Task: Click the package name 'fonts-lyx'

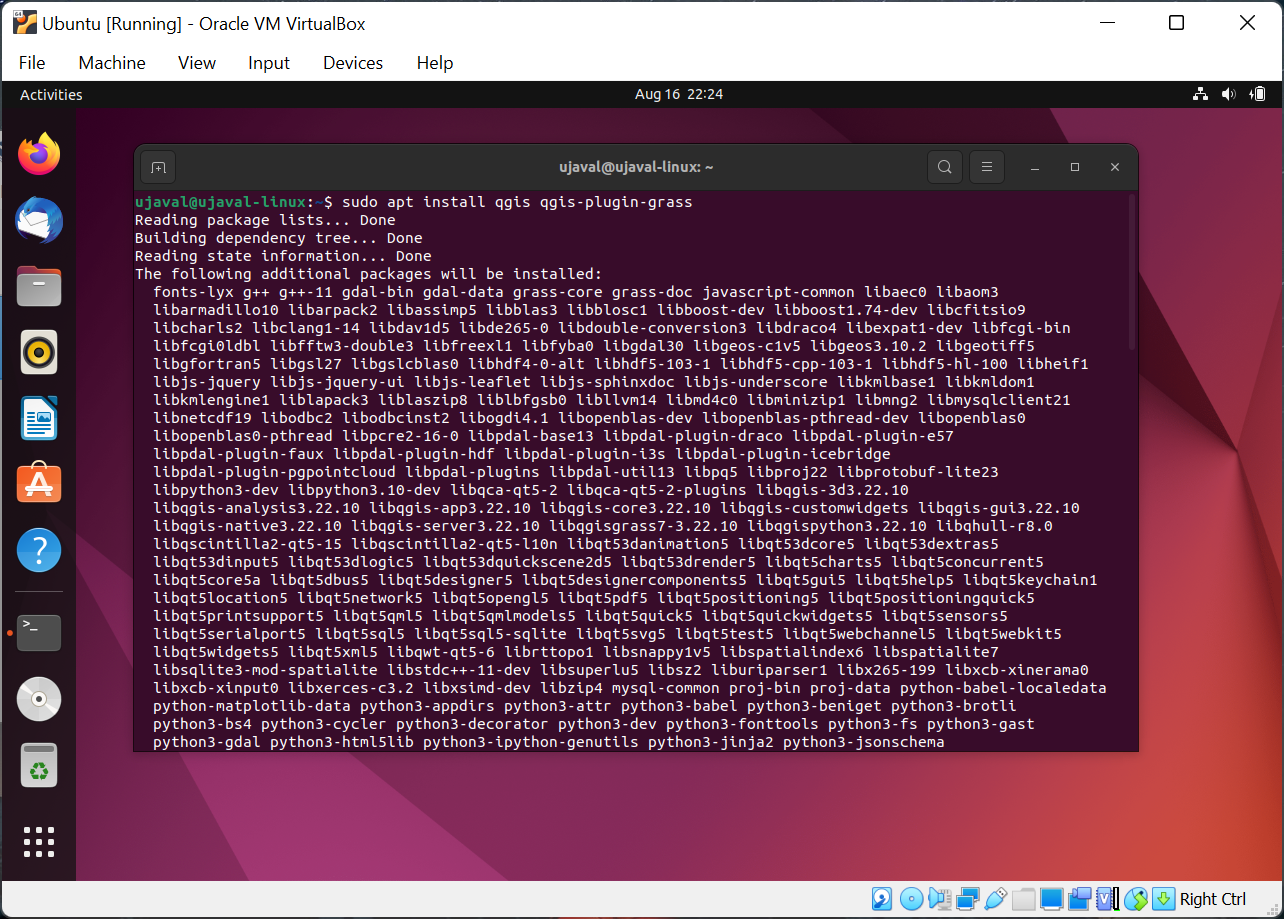Action: (x=193, y=292)
